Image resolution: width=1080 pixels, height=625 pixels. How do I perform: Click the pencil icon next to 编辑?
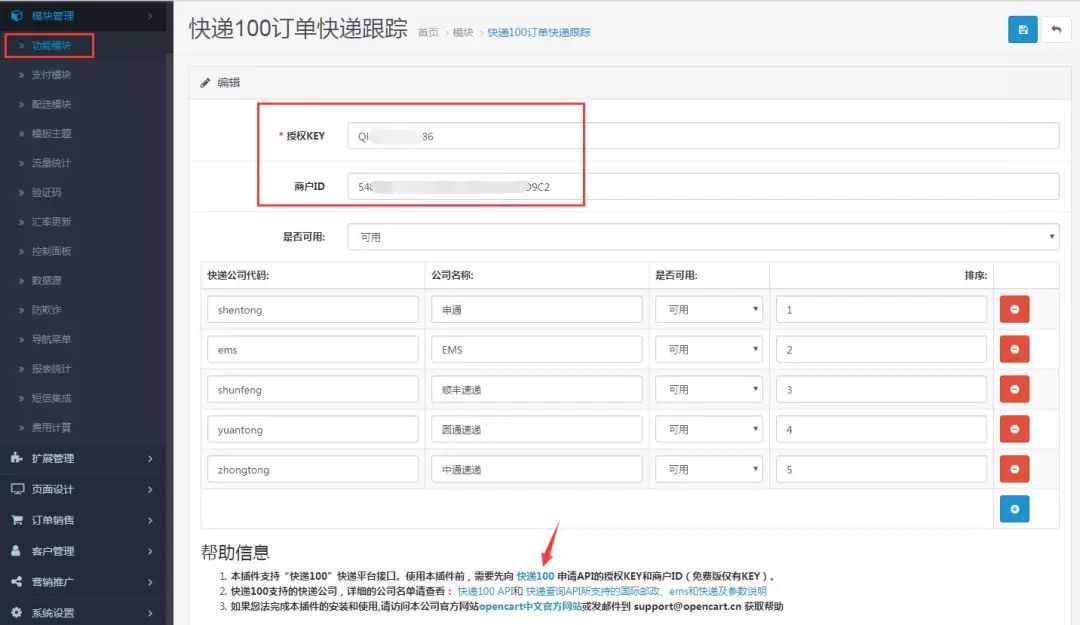pos(205,83)
